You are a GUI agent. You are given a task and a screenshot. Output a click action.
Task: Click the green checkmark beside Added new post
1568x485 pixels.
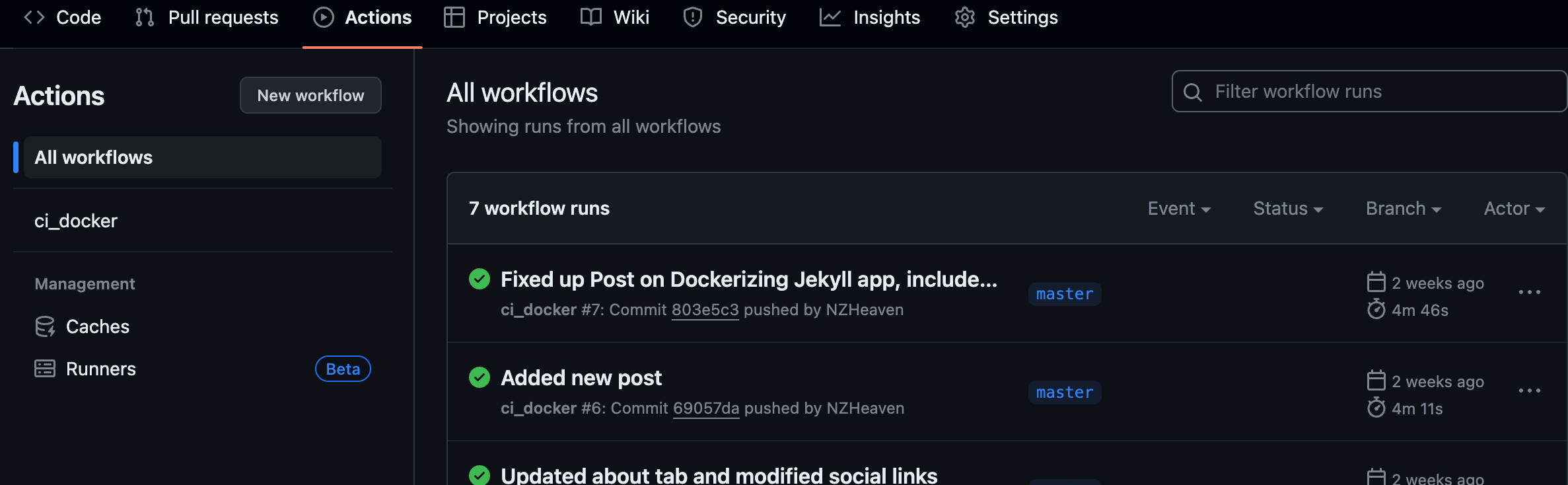tap(480, 377)
